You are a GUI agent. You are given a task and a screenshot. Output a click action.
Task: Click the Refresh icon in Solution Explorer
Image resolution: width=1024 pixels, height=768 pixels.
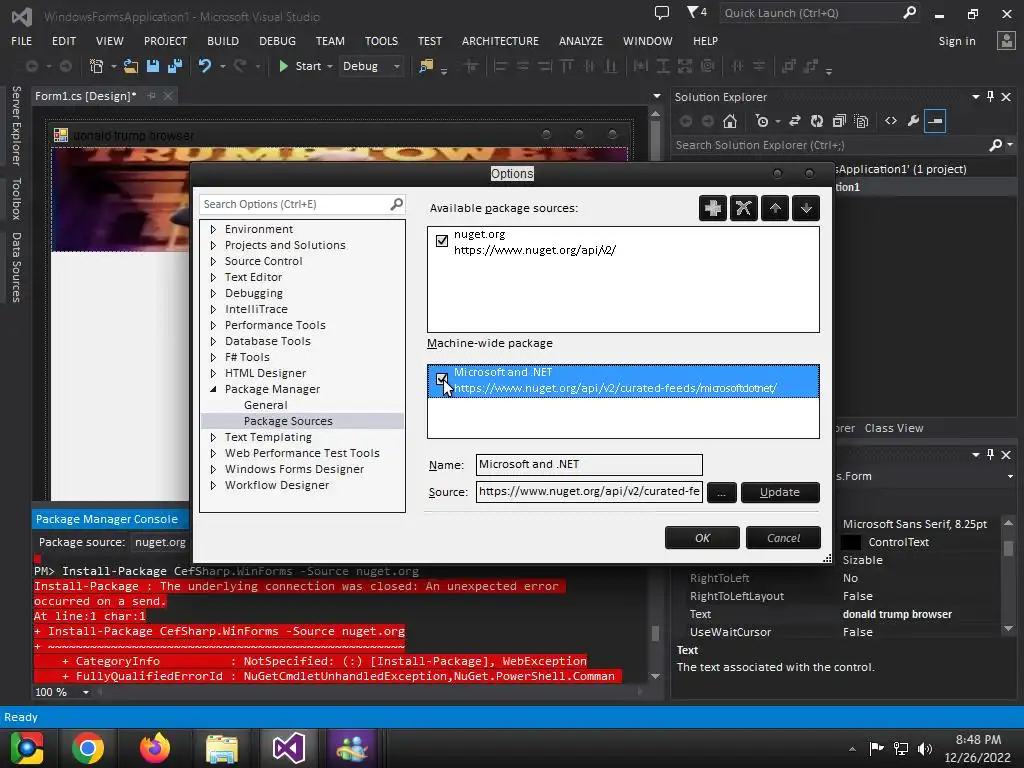(816, 121)
